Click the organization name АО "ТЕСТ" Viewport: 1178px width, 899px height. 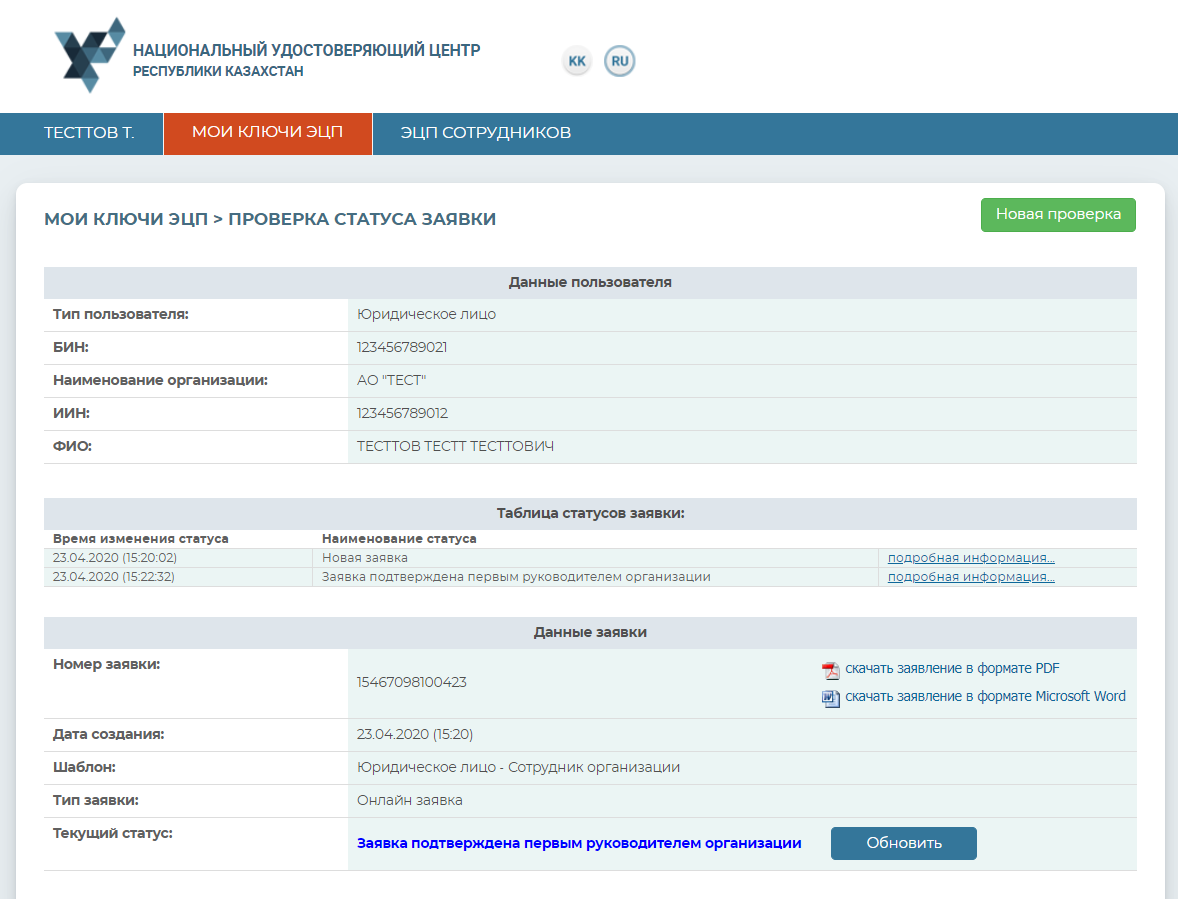[x=391, y=381]
